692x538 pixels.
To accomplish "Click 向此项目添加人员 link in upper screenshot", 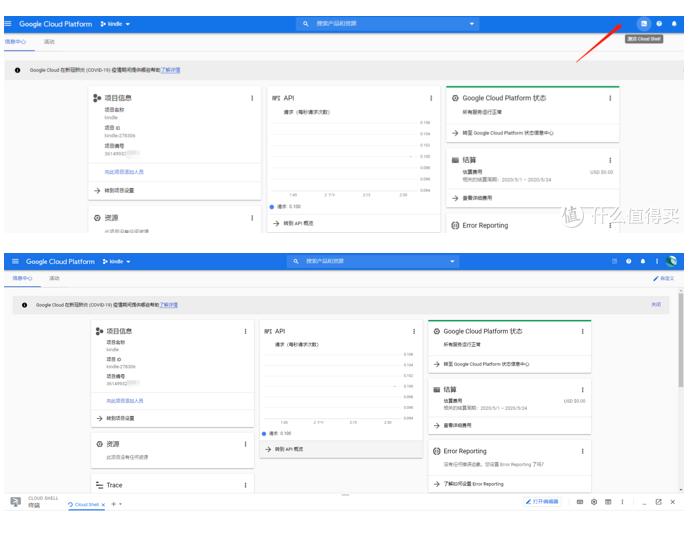I will 124,172.
